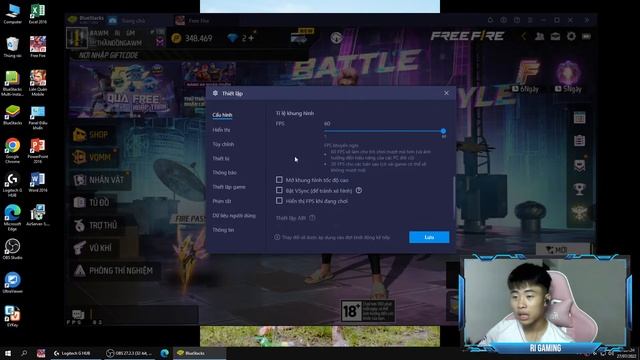Launch Google Chrome from desktop
This screenshot has height=360, width=640.
[x=13, y=151]
